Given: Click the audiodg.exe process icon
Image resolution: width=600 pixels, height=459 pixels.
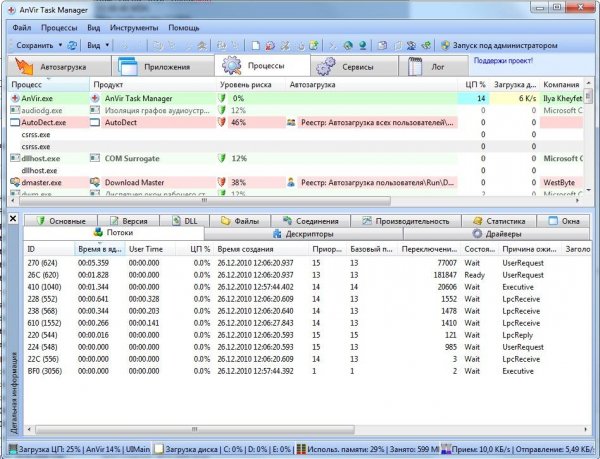Looking at the screenshot, I should (x=15, y=110).
